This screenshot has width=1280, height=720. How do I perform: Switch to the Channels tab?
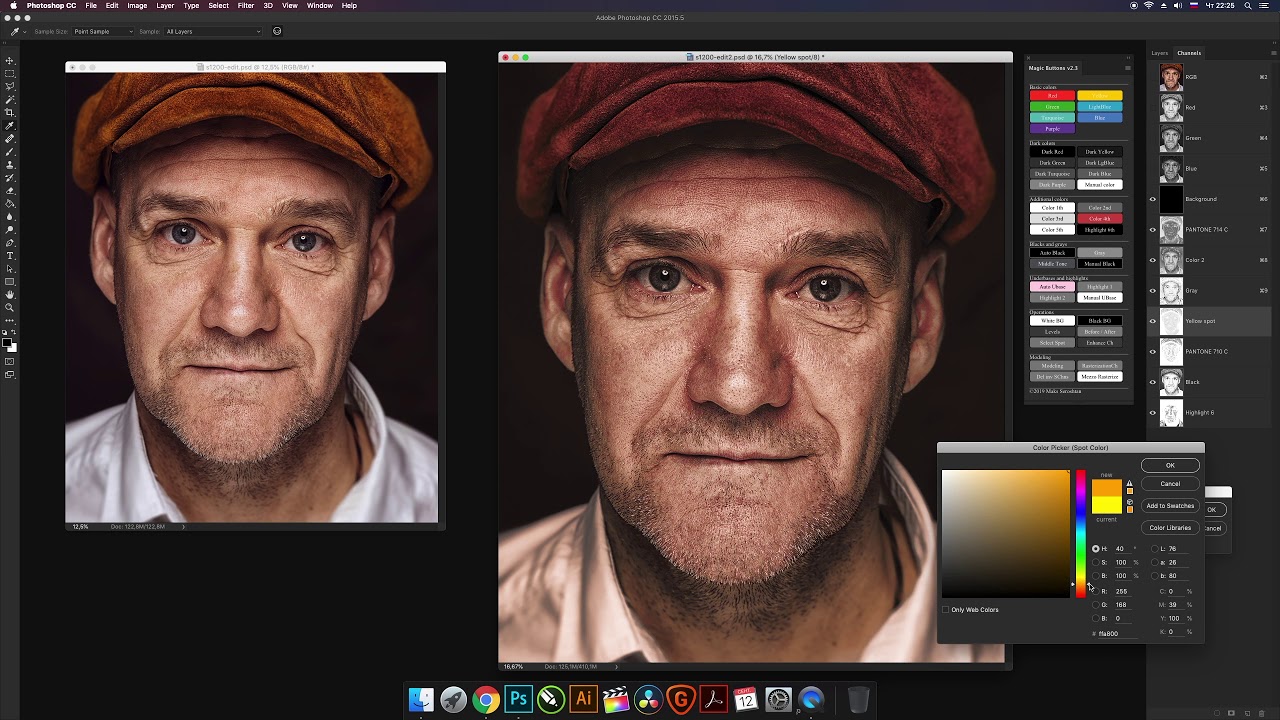click(1189, 53)
